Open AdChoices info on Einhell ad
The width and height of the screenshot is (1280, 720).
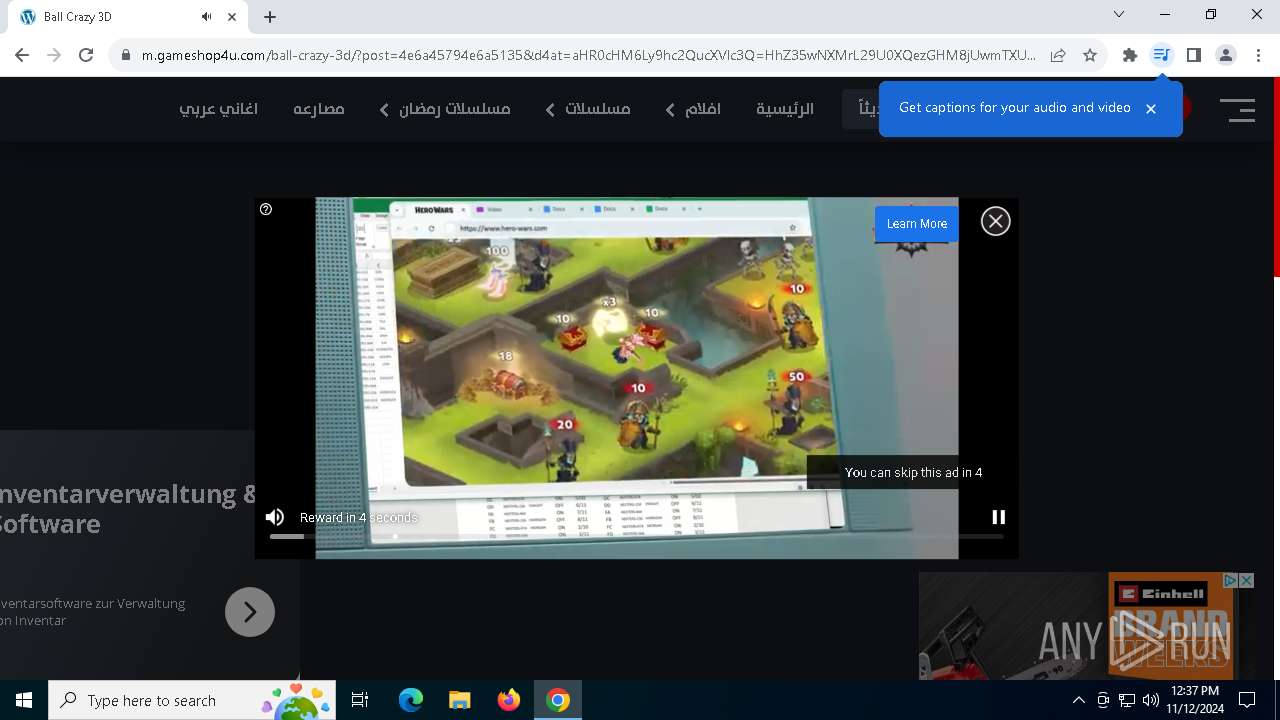(1231, 580)
